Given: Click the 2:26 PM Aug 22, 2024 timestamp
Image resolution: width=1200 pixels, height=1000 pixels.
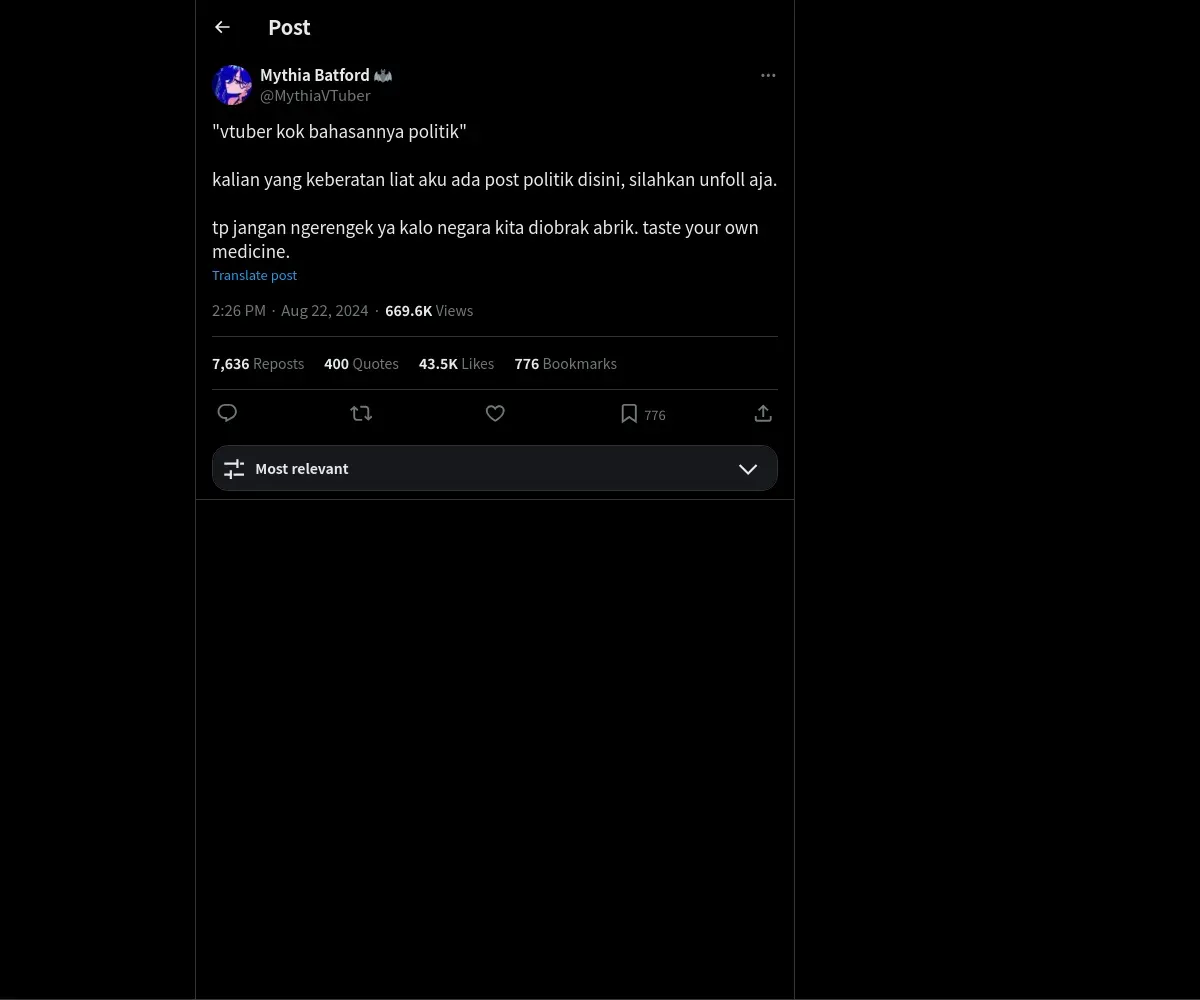Looking at the screenshot, I should [x=290, y=311].
